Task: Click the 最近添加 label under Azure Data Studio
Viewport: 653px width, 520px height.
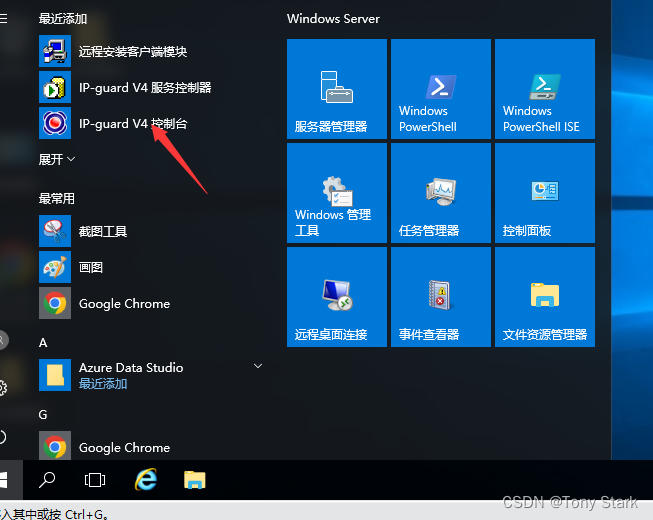Action: tap(103, 383)
